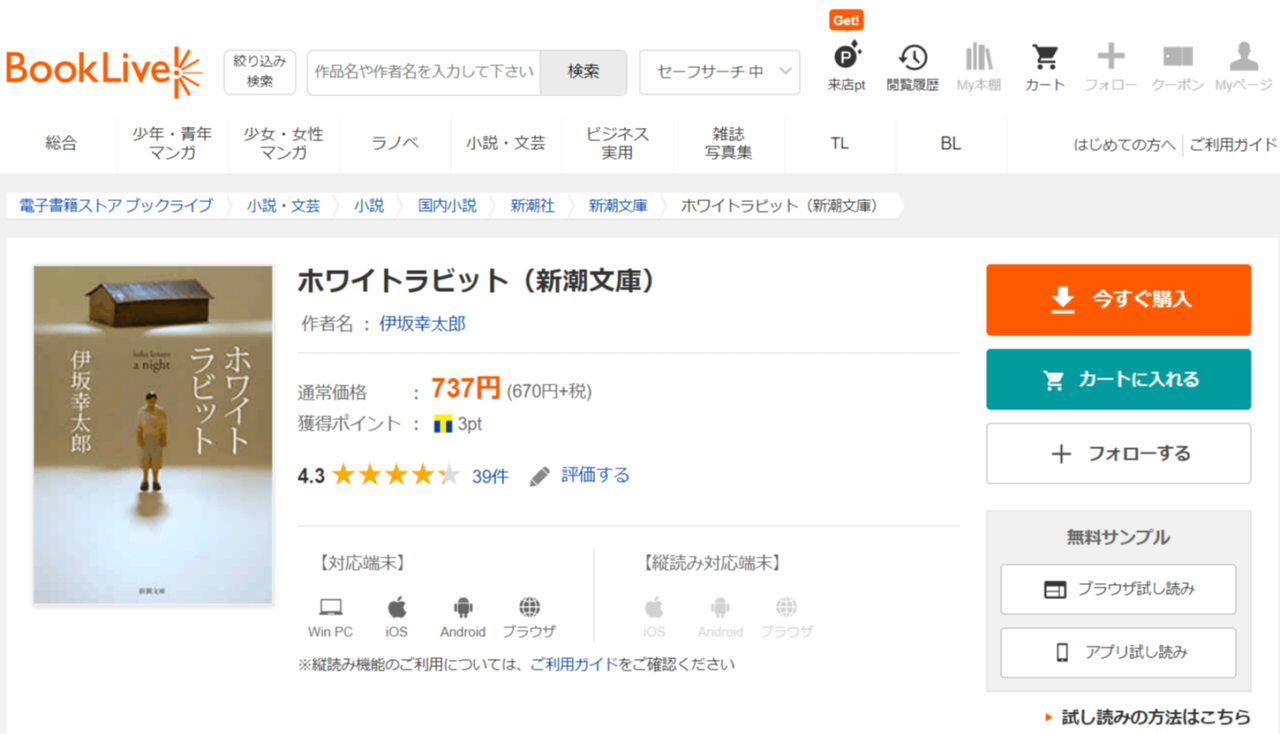Click the T-point icon beside 3pt
The image size is (1280, 734).
(x=443, y=424)
